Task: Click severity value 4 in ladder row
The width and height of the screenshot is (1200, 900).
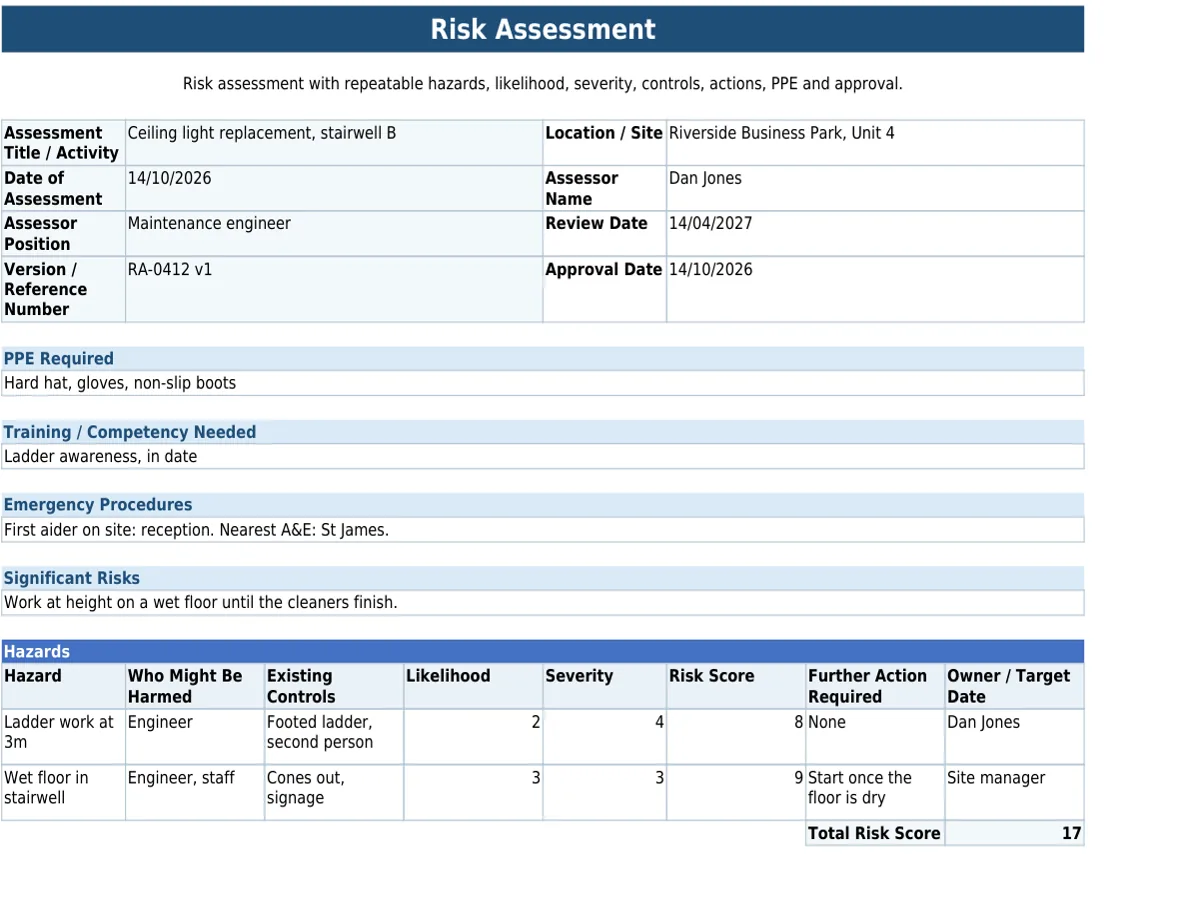Action: (x=604, y=737)
